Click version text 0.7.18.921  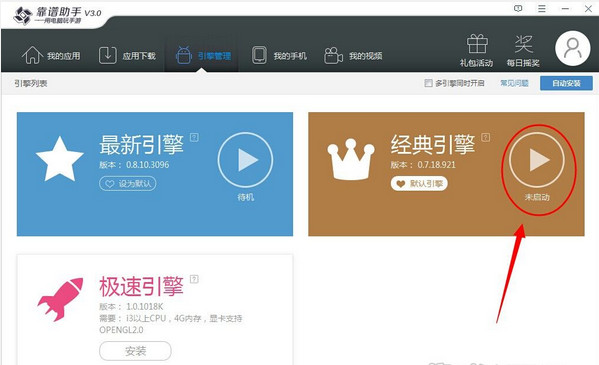436,165
